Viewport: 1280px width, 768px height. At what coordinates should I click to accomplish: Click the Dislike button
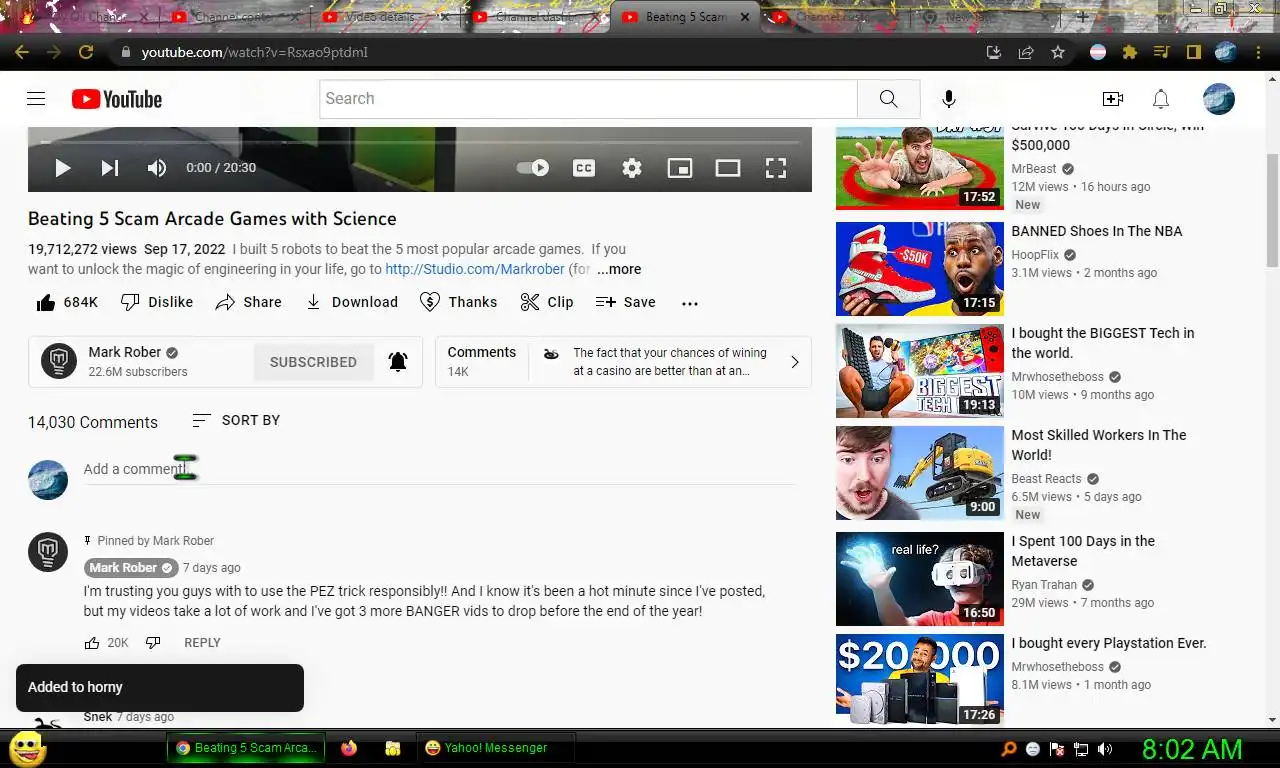[157, 302]
